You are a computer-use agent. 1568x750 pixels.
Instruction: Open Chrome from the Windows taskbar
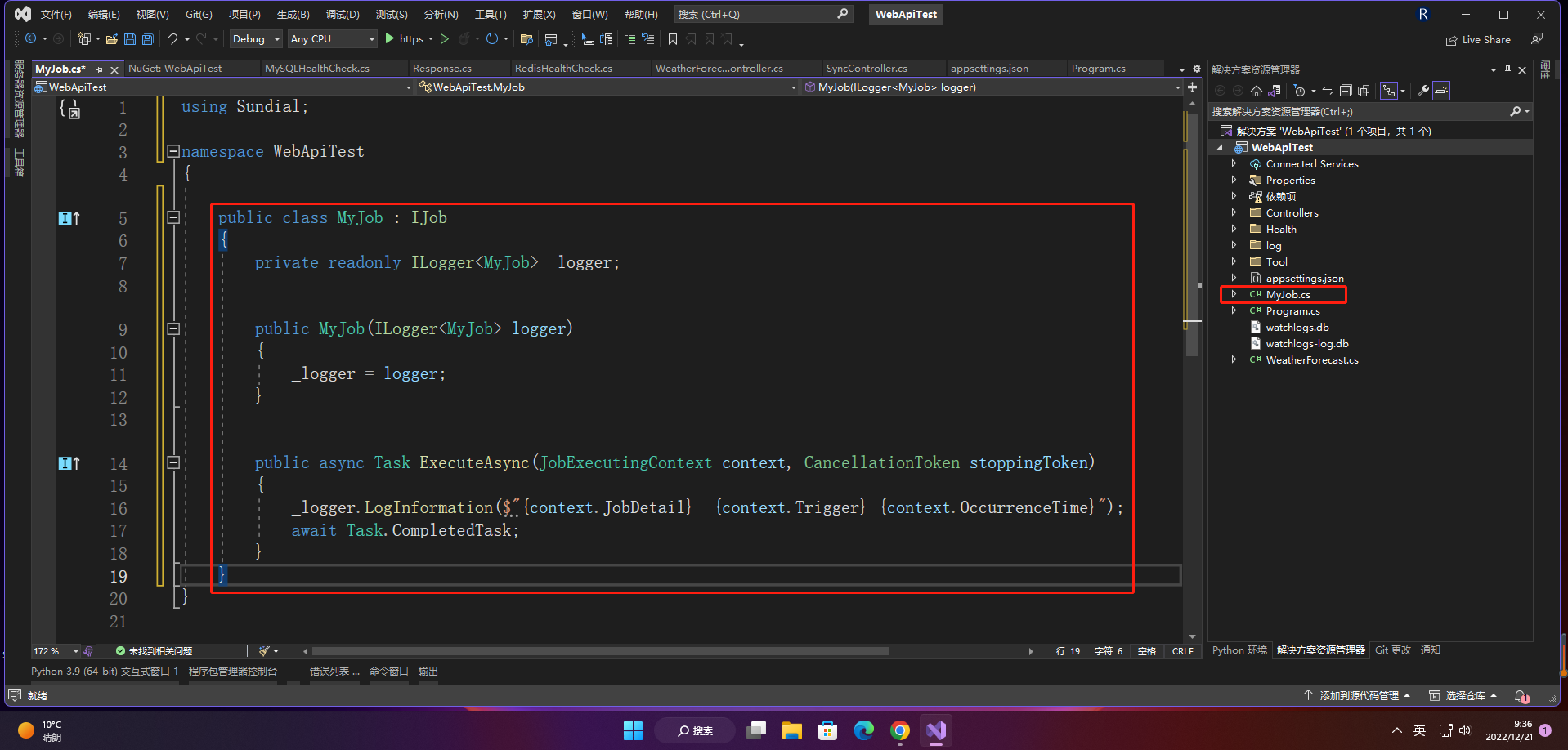tap(900, 730)
